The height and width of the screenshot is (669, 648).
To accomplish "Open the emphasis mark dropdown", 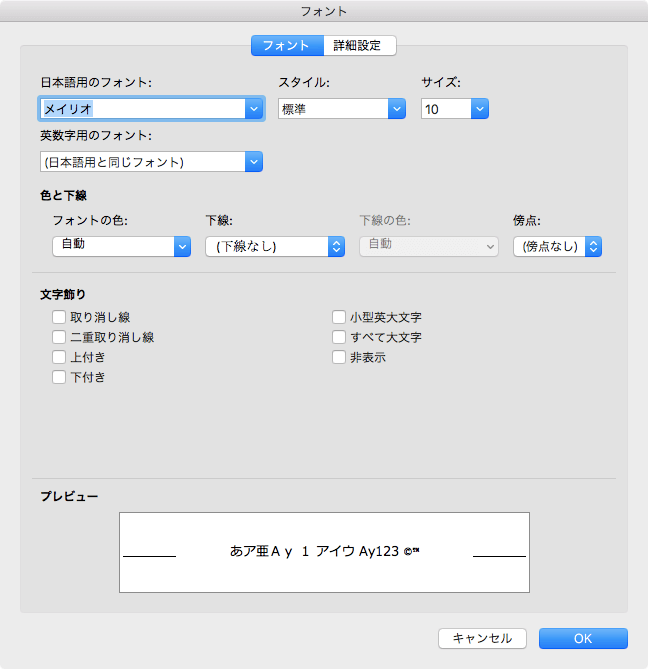I will click(x=593, y=246).
